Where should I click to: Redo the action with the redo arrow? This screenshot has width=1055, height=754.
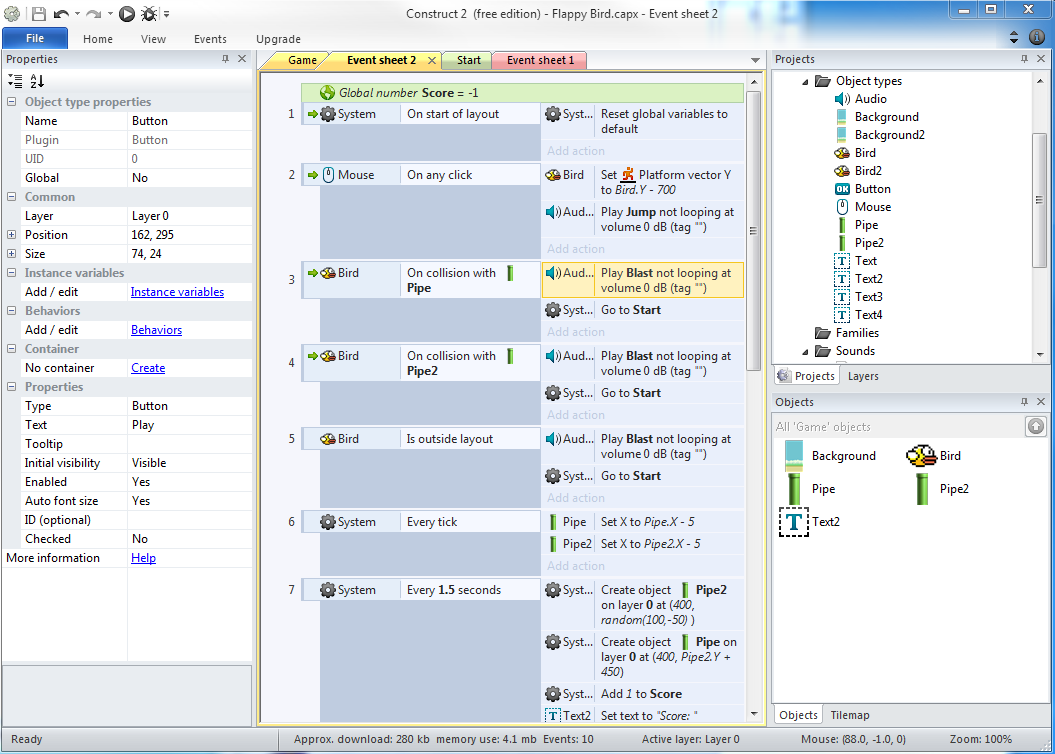click(x=94, y=13)
